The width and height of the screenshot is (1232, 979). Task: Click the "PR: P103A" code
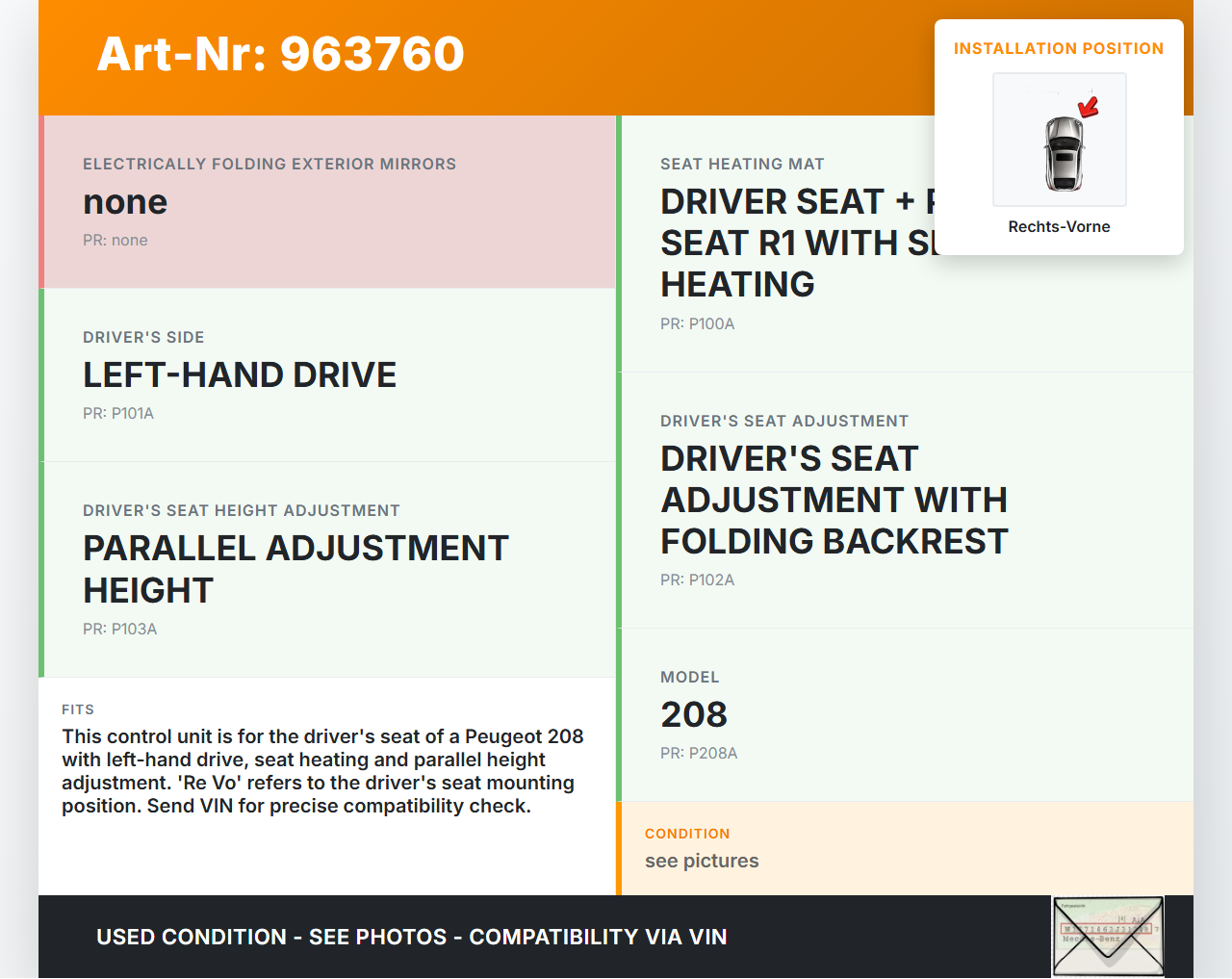point(120,630)
